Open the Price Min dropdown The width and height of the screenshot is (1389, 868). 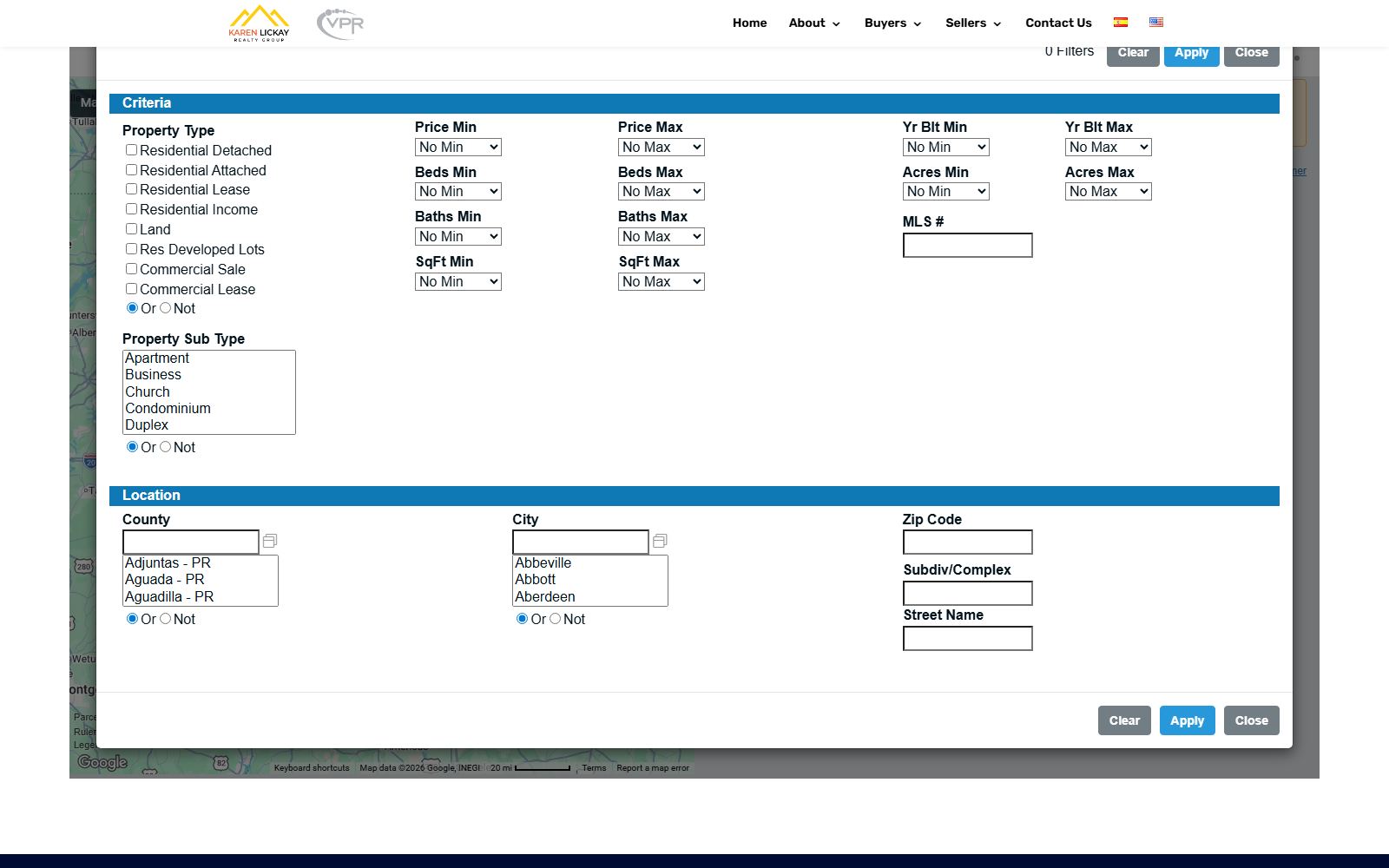coord(458,148)
